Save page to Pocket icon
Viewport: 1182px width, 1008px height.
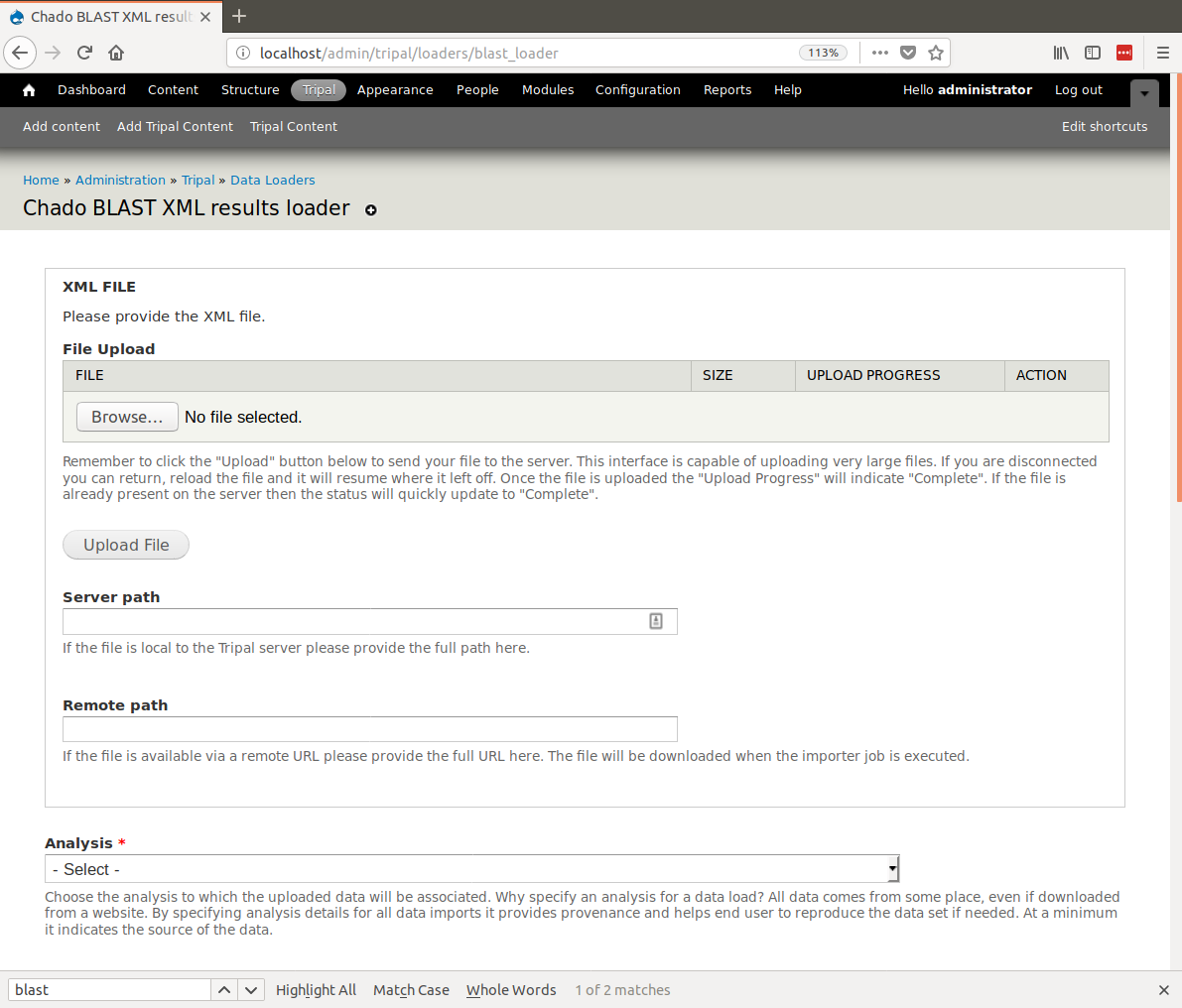(x=907, y=53)
